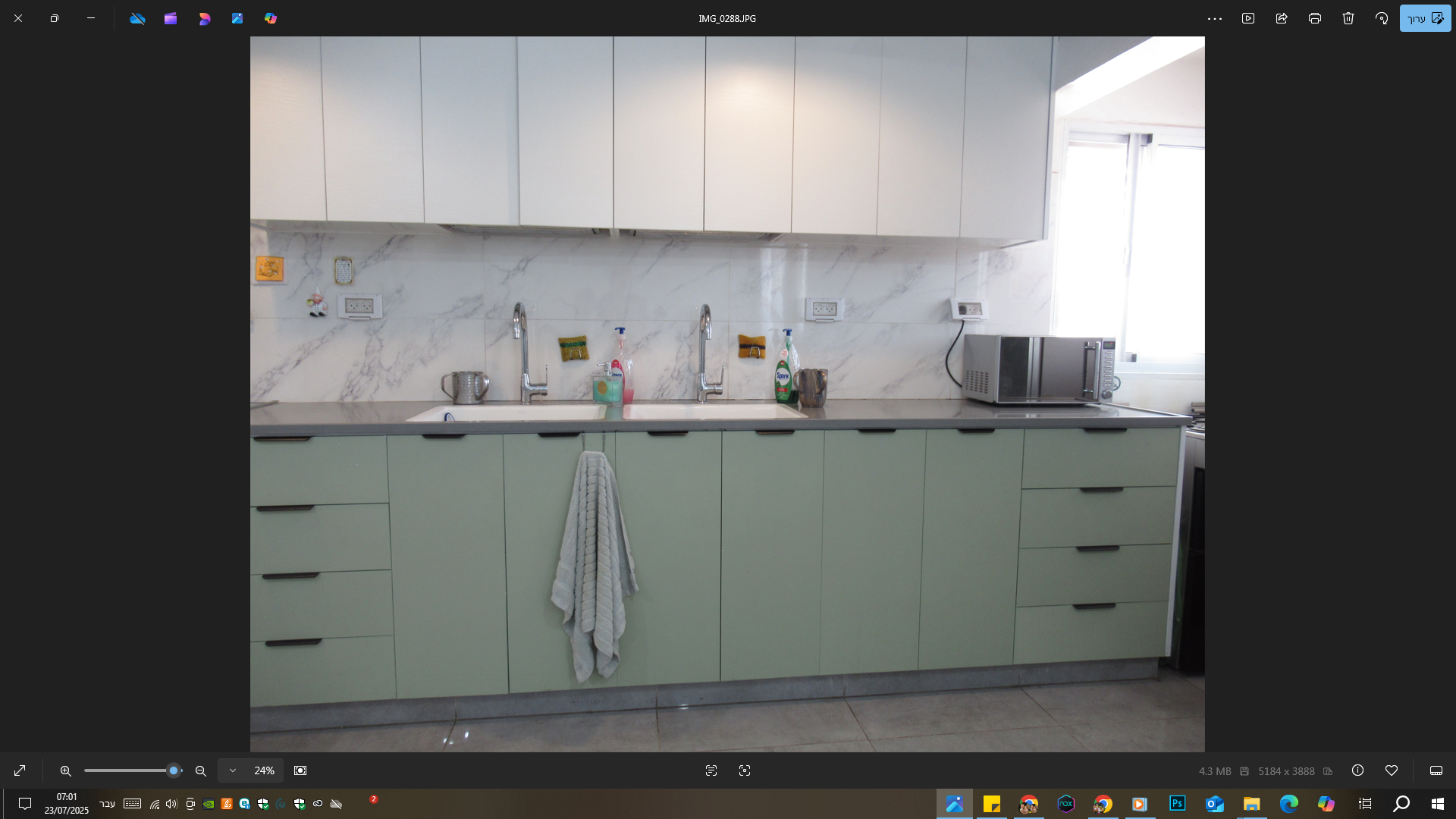Open the OneDrive cloud icon in title bar

[137, 18]
